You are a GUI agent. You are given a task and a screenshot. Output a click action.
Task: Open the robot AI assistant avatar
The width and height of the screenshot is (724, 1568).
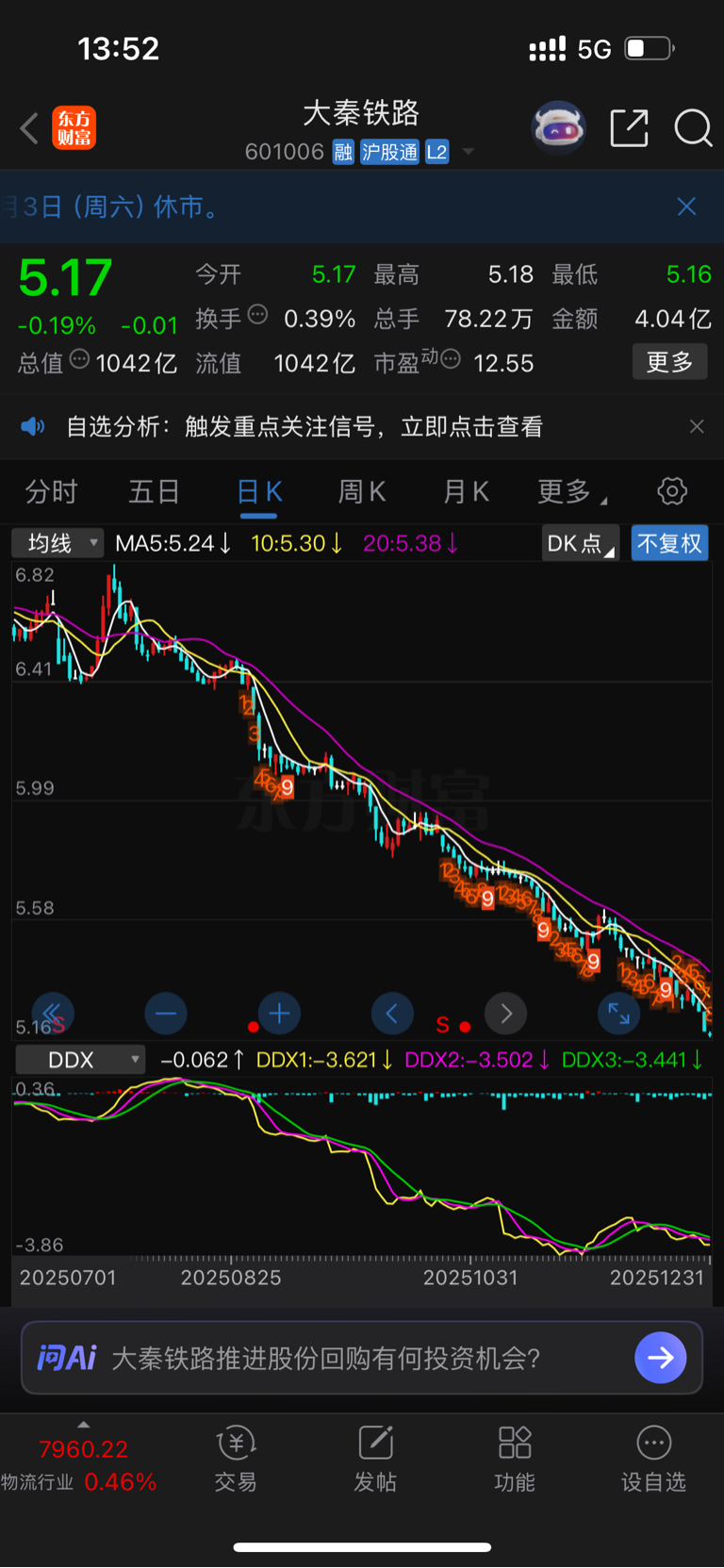[x=559, y=127]
